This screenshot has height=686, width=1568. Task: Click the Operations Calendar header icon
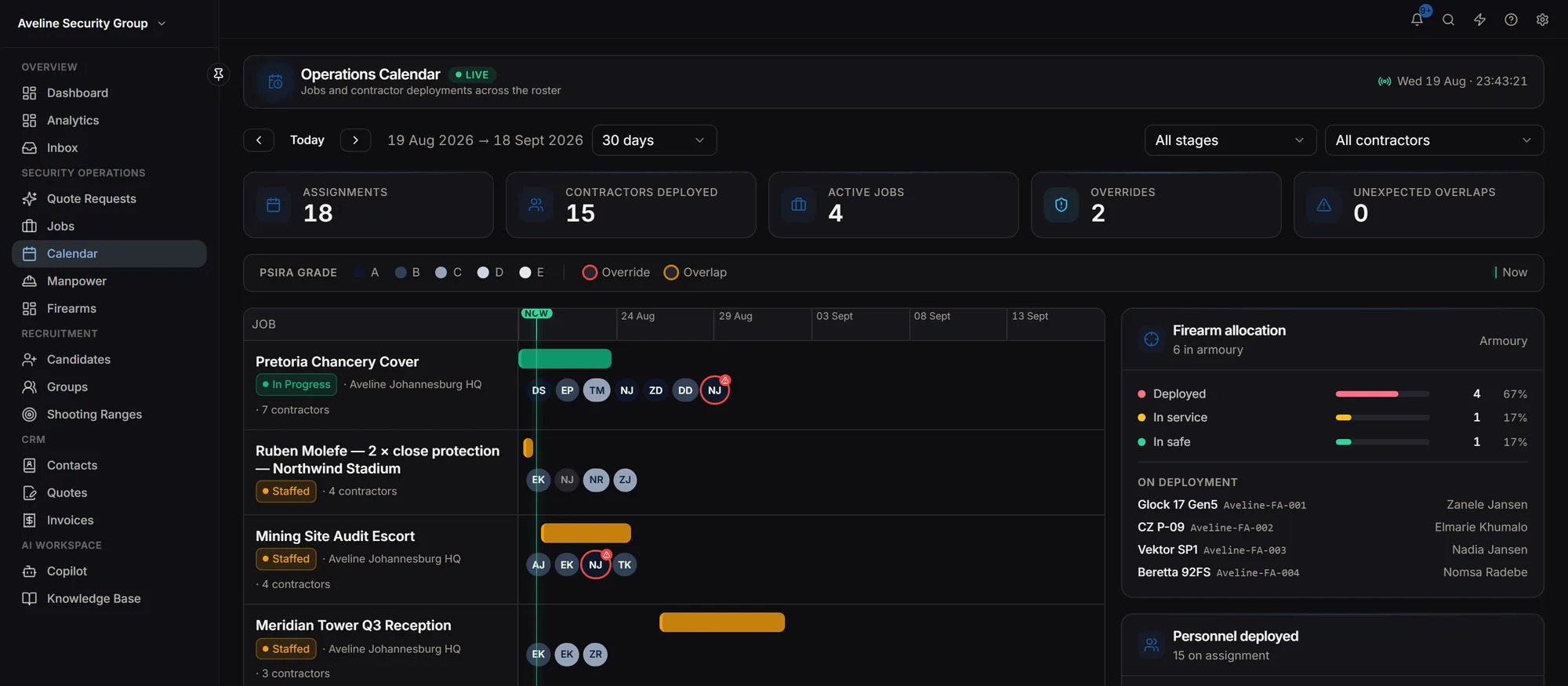coord(275,82)
